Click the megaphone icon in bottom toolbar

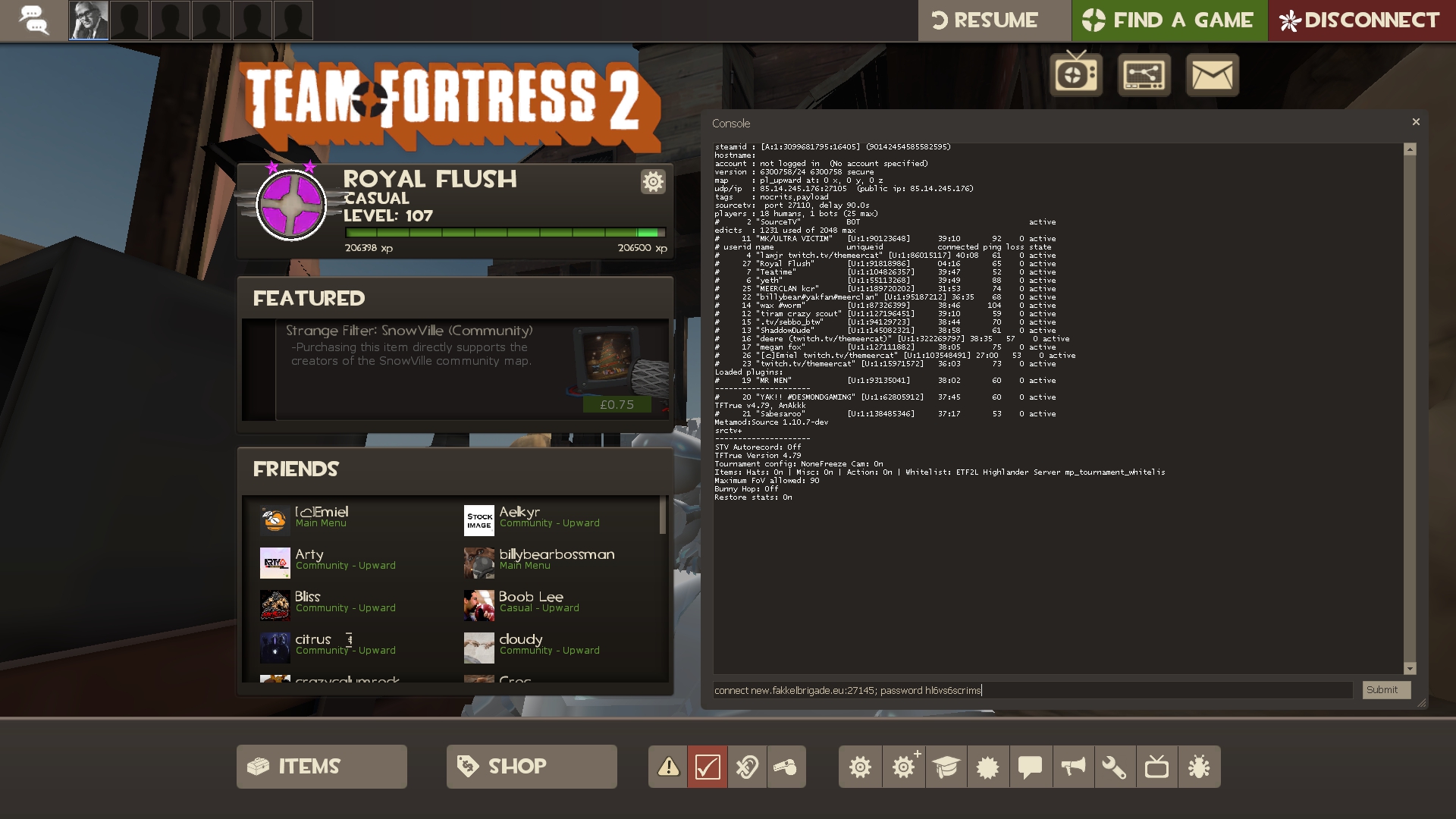[x=1072, y=767]
